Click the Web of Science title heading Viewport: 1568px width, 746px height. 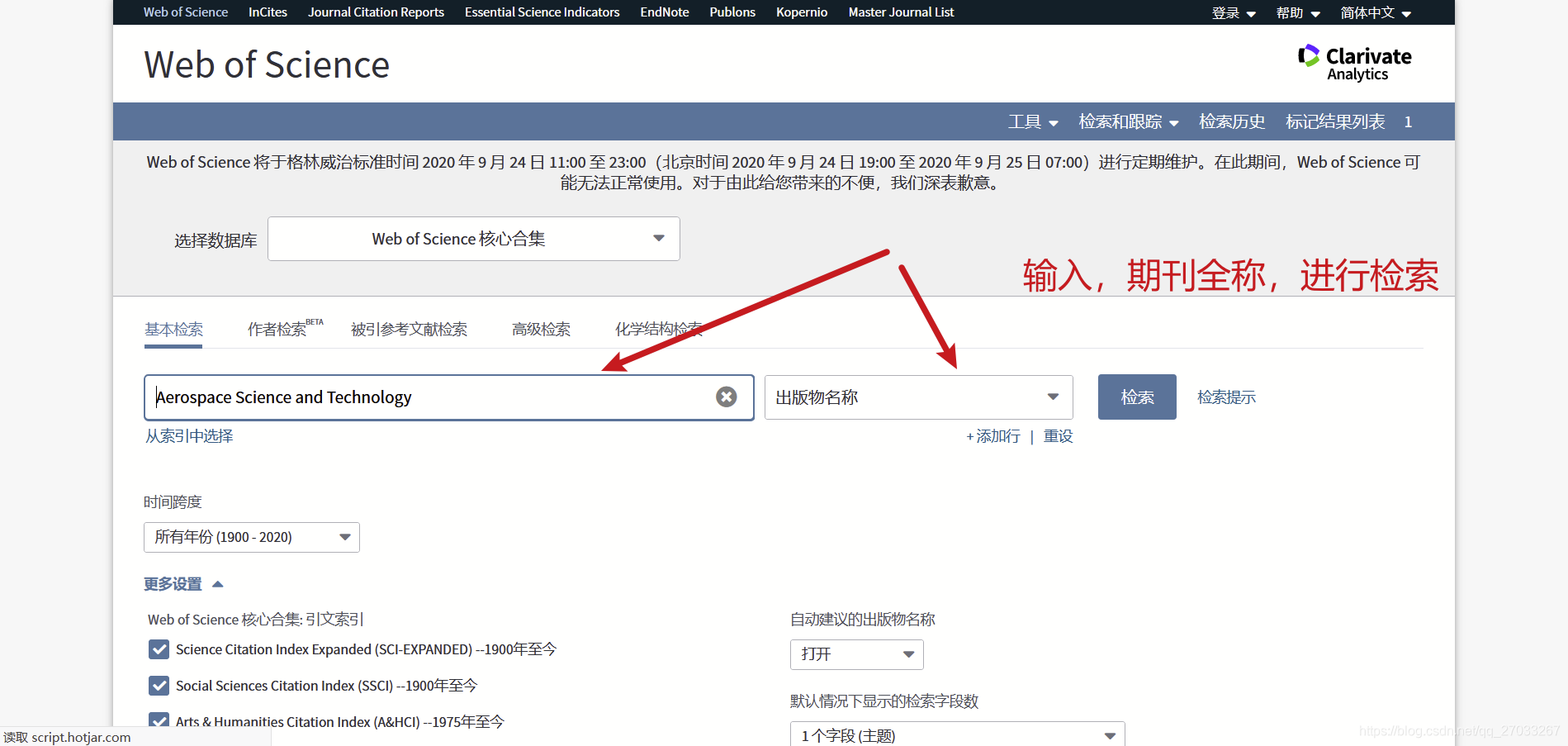pos(267,64)
